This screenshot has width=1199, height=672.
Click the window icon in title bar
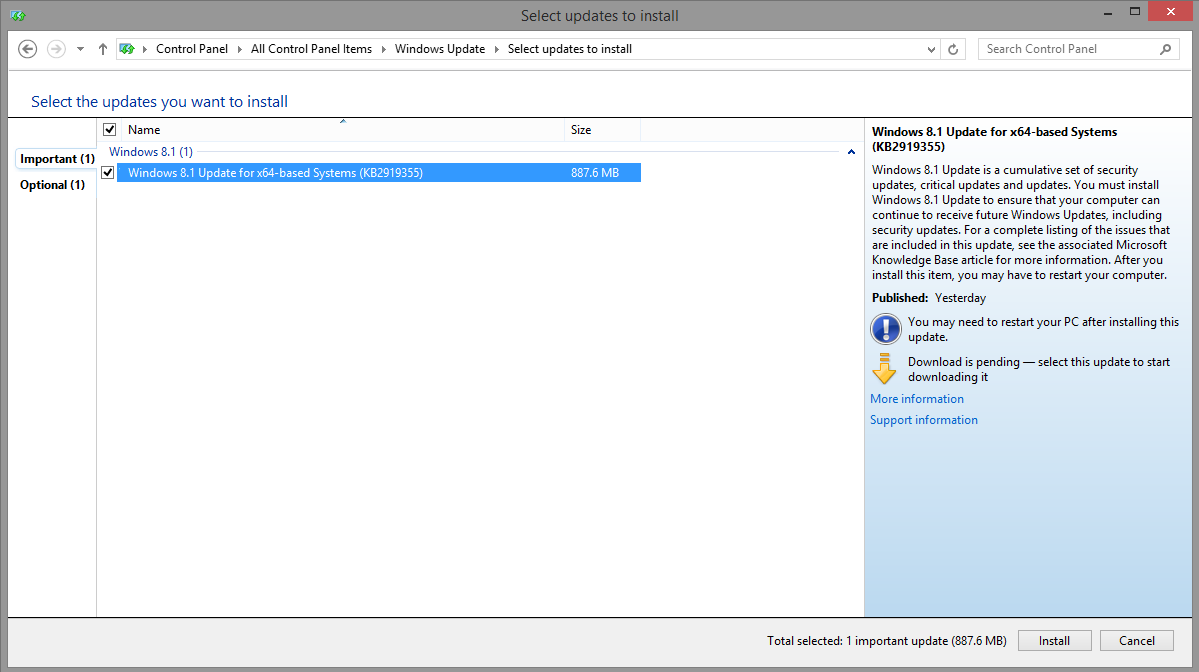pos(18,15)
